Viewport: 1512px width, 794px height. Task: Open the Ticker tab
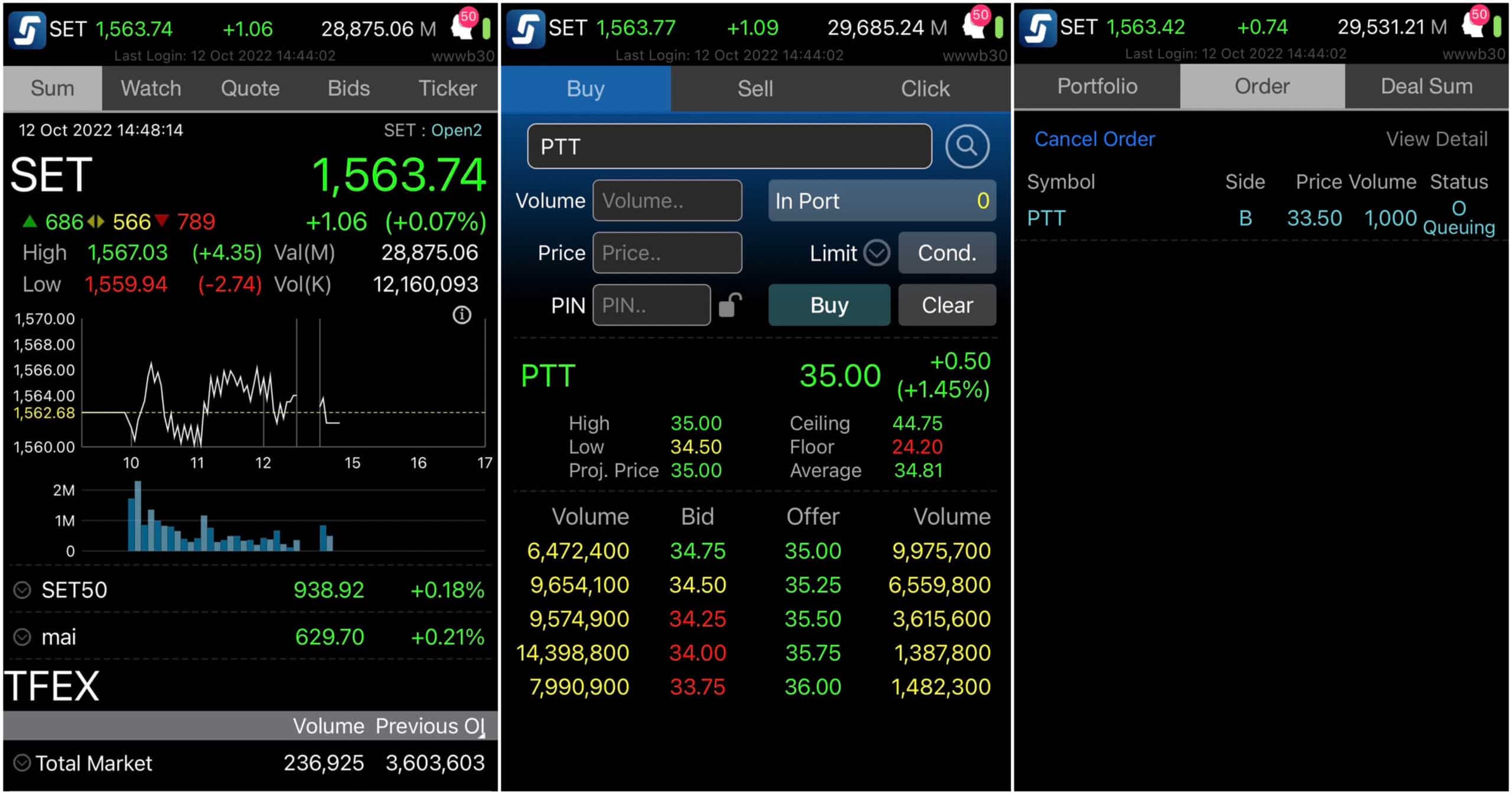[x=448, y=88]
